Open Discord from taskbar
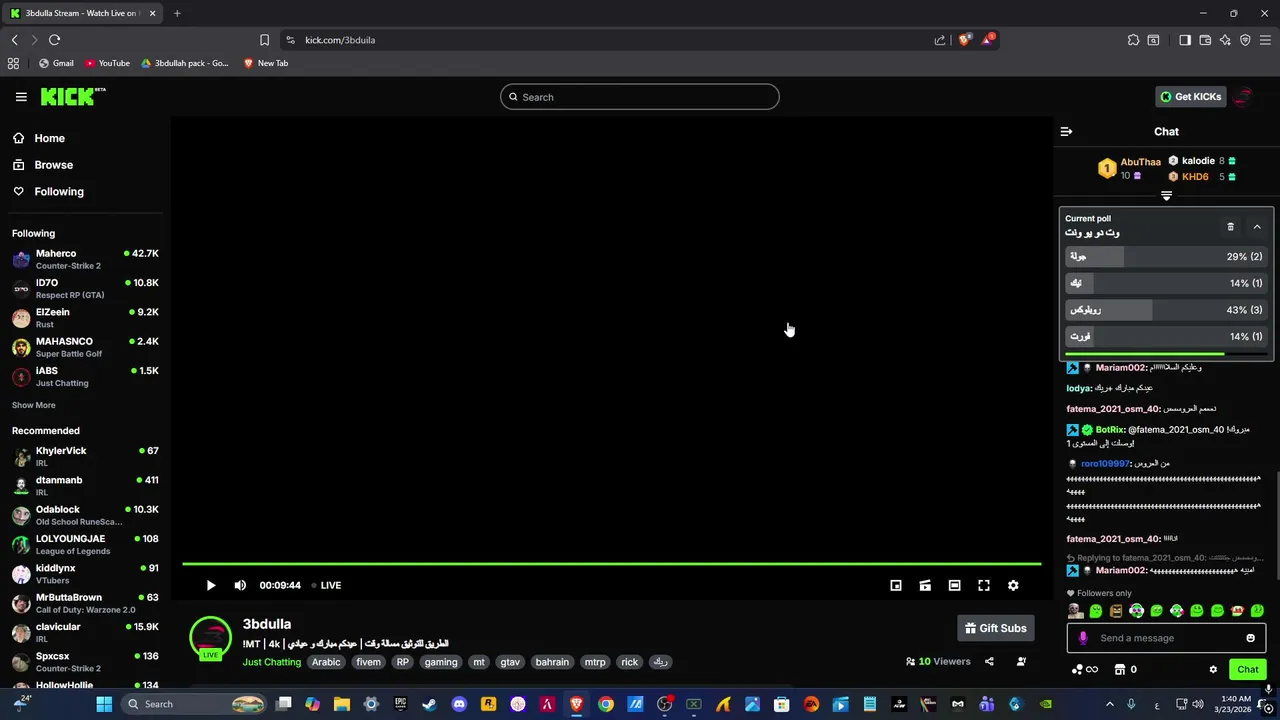Image resolution: width=1280 pixels, height=720 pixels. click(459, 704)
